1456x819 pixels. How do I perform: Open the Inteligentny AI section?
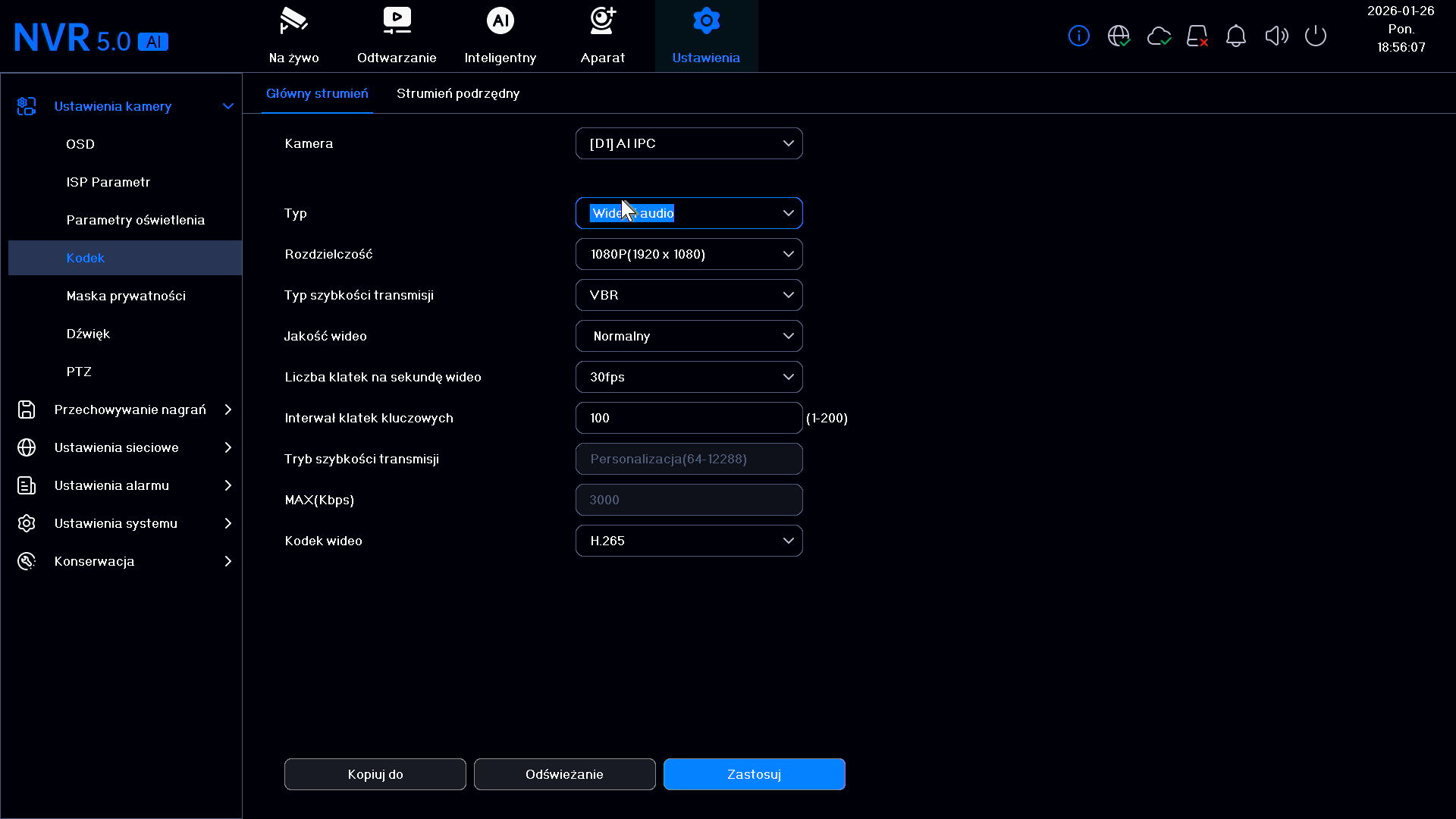[x=500, y=36]
